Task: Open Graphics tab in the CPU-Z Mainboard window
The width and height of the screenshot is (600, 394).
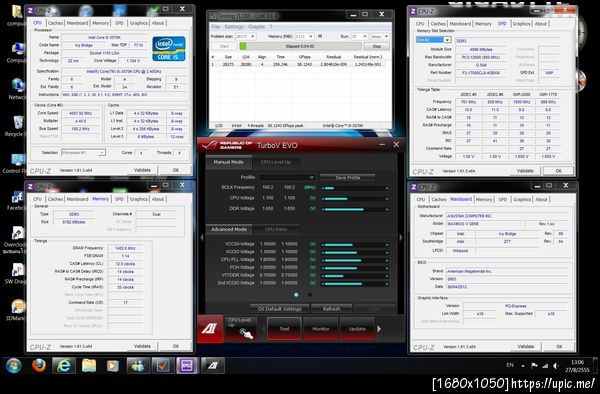Action: 522,199
